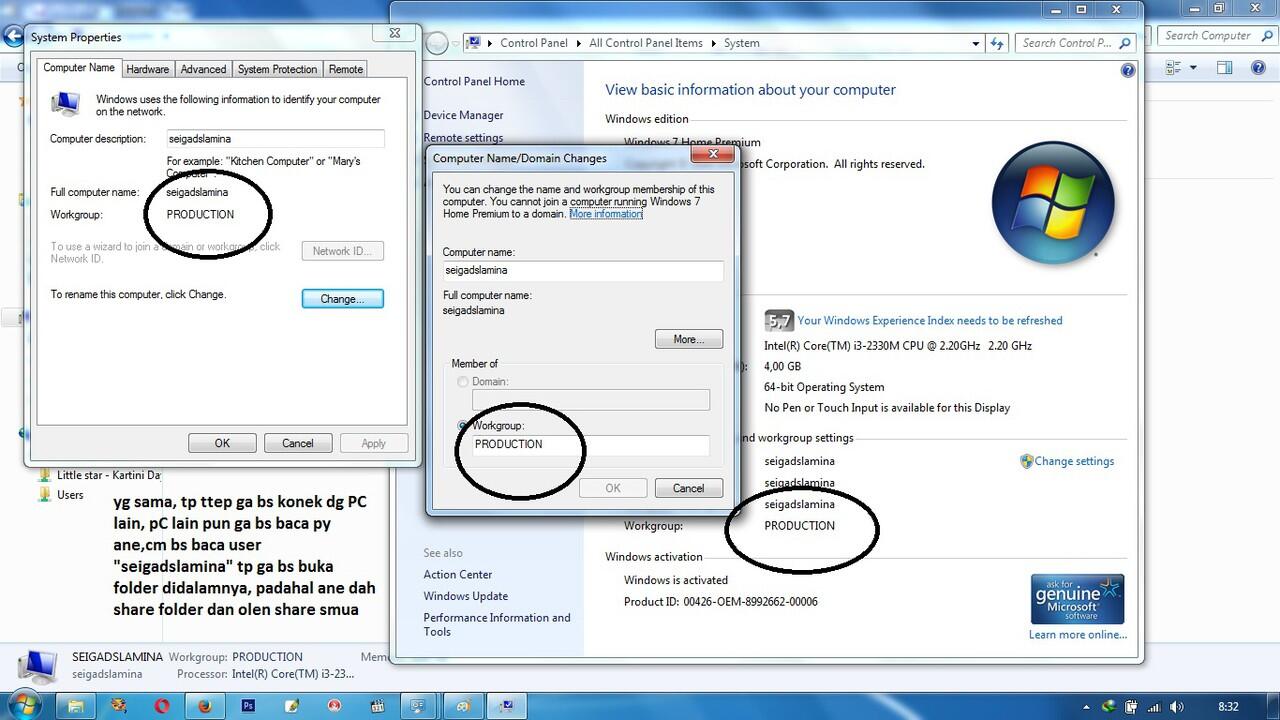Select the Computer Name tab
This screenshot has width=1280, height=720.
[x=79, y=68]
